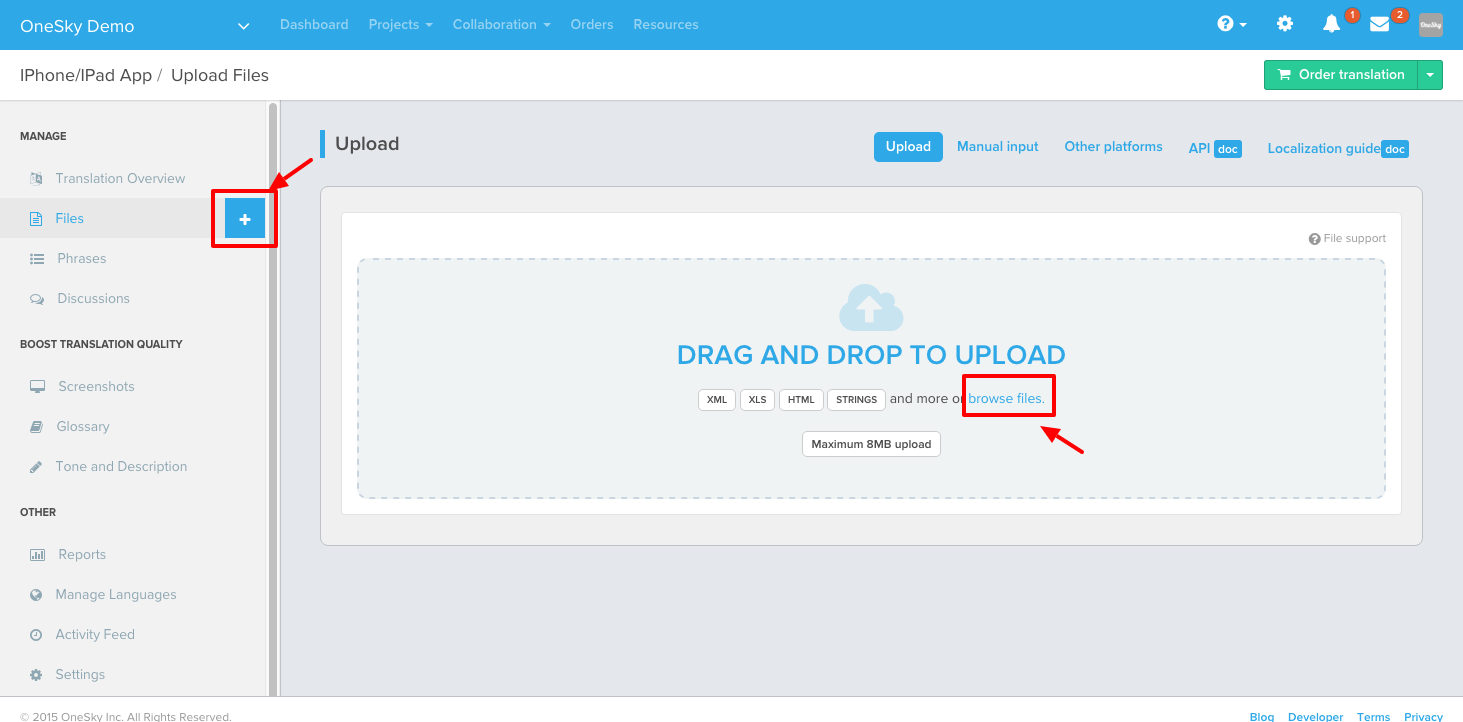Go to Dashboard
This screenshot has width=1463, height=722.
(x=314, y=24)
